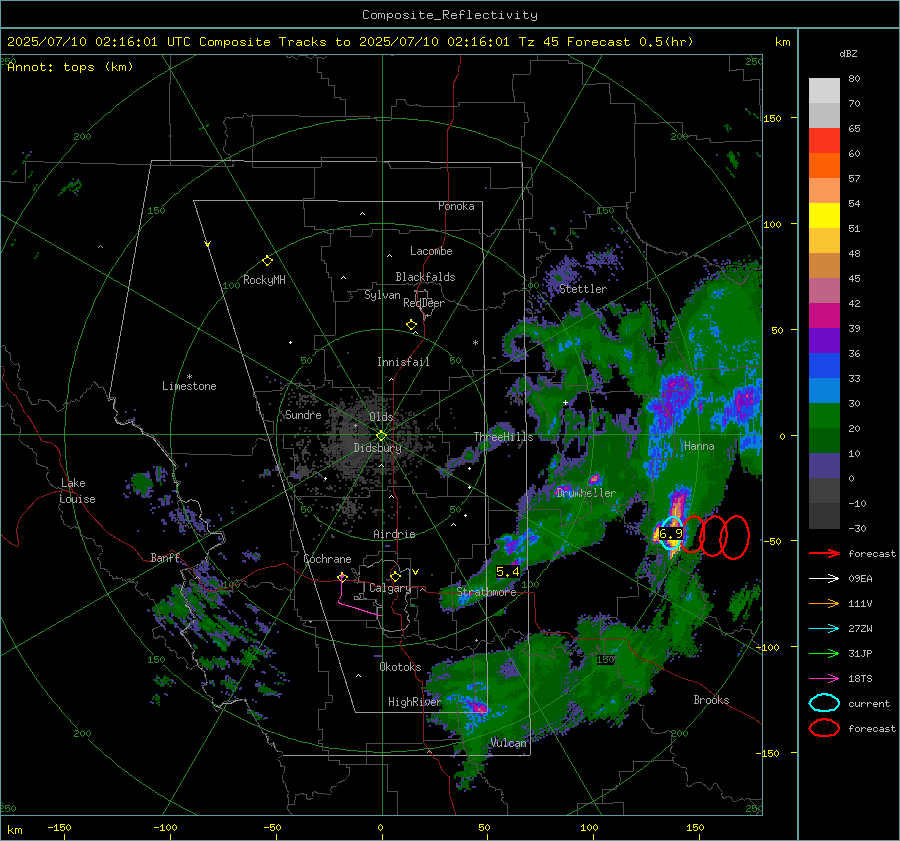Click the 6.9 storm top label

(670, 534)
